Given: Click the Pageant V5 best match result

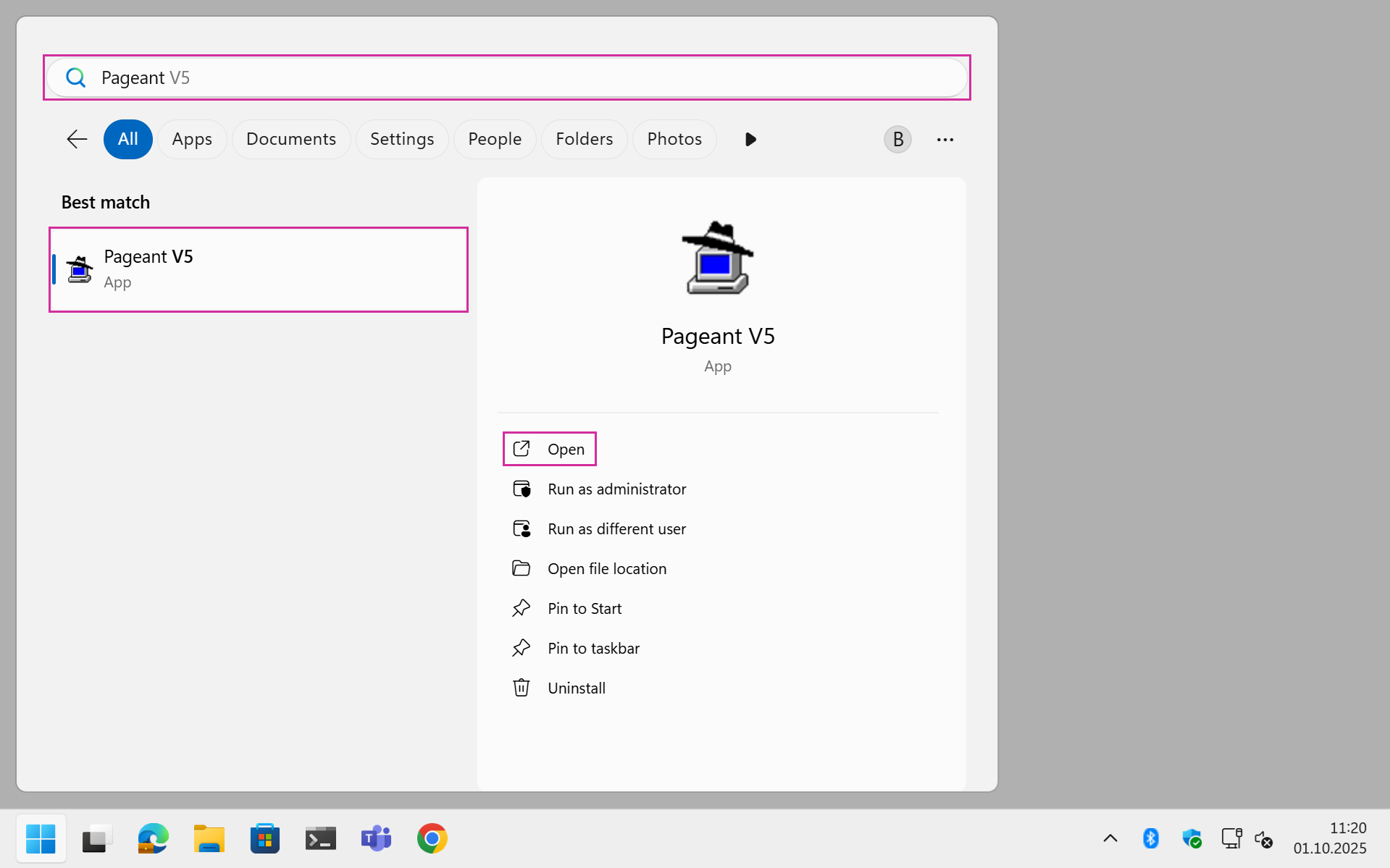Looking at the screenshot, I should coord(258,269).
